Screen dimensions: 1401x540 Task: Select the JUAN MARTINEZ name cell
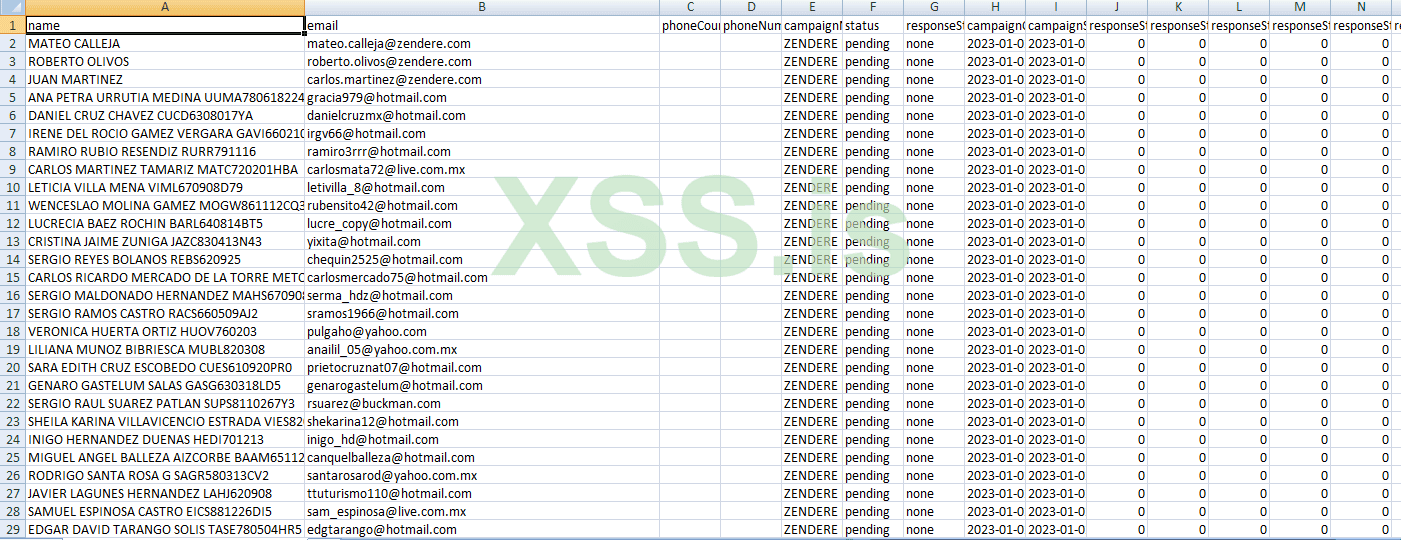[165, 79]
